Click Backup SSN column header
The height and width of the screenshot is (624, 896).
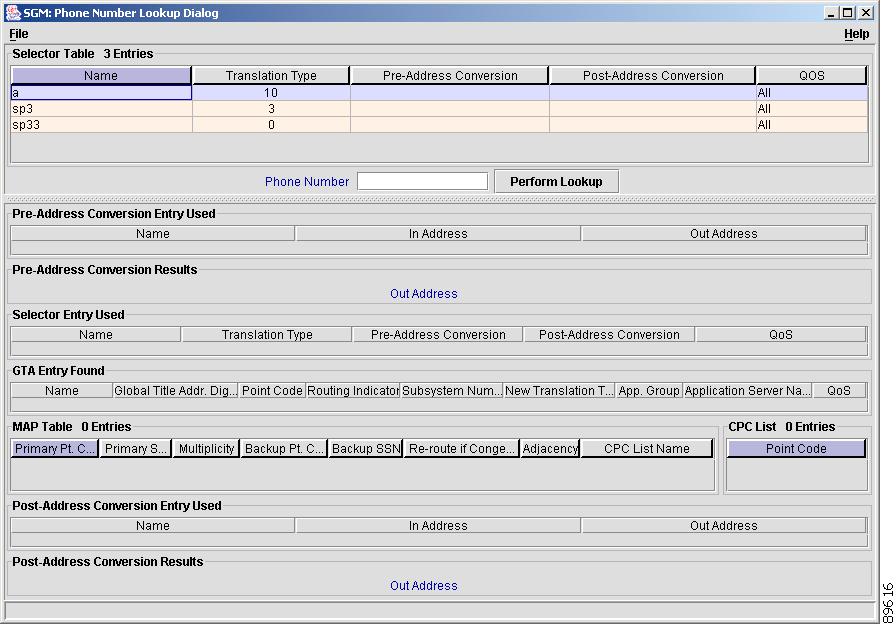pos(366,449)
